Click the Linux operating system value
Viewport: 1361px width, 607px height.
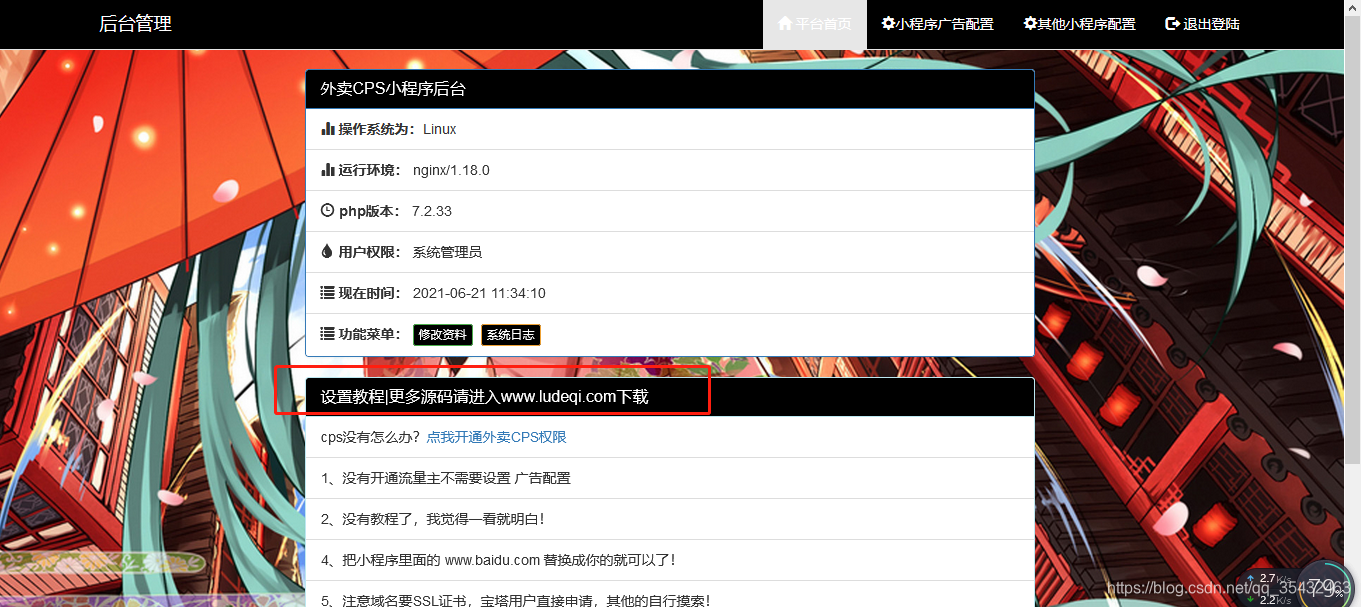[439, 129]
